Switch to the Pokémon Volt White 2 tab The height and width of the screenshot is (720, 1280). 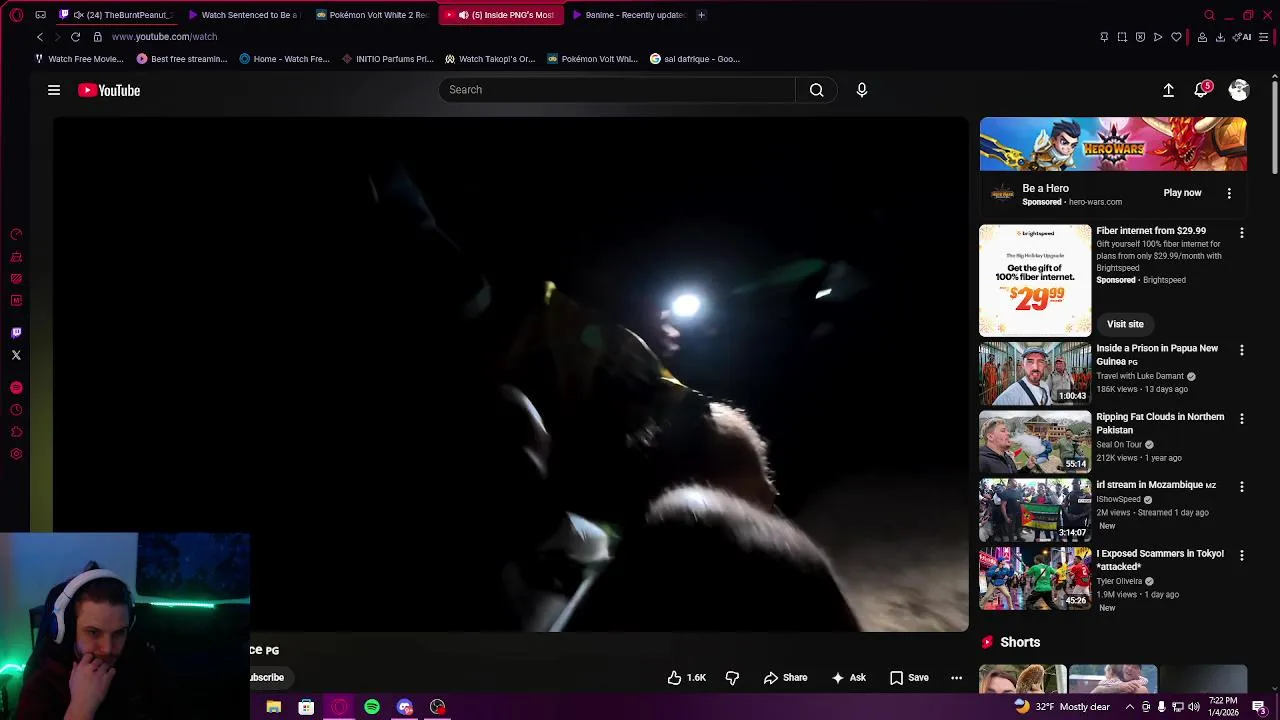tap(374, 15)
